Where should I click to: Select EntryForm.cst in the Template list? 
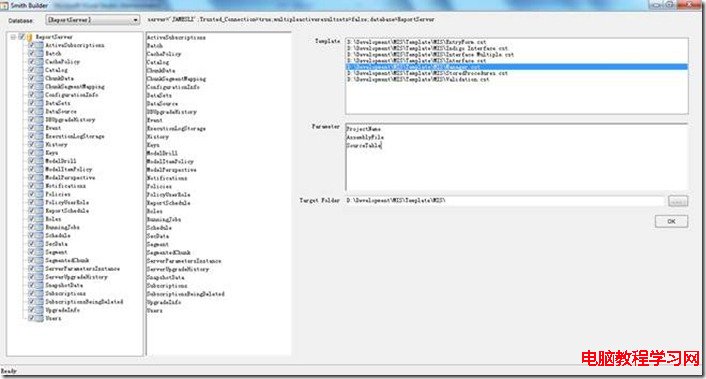(x=516, y=42)
